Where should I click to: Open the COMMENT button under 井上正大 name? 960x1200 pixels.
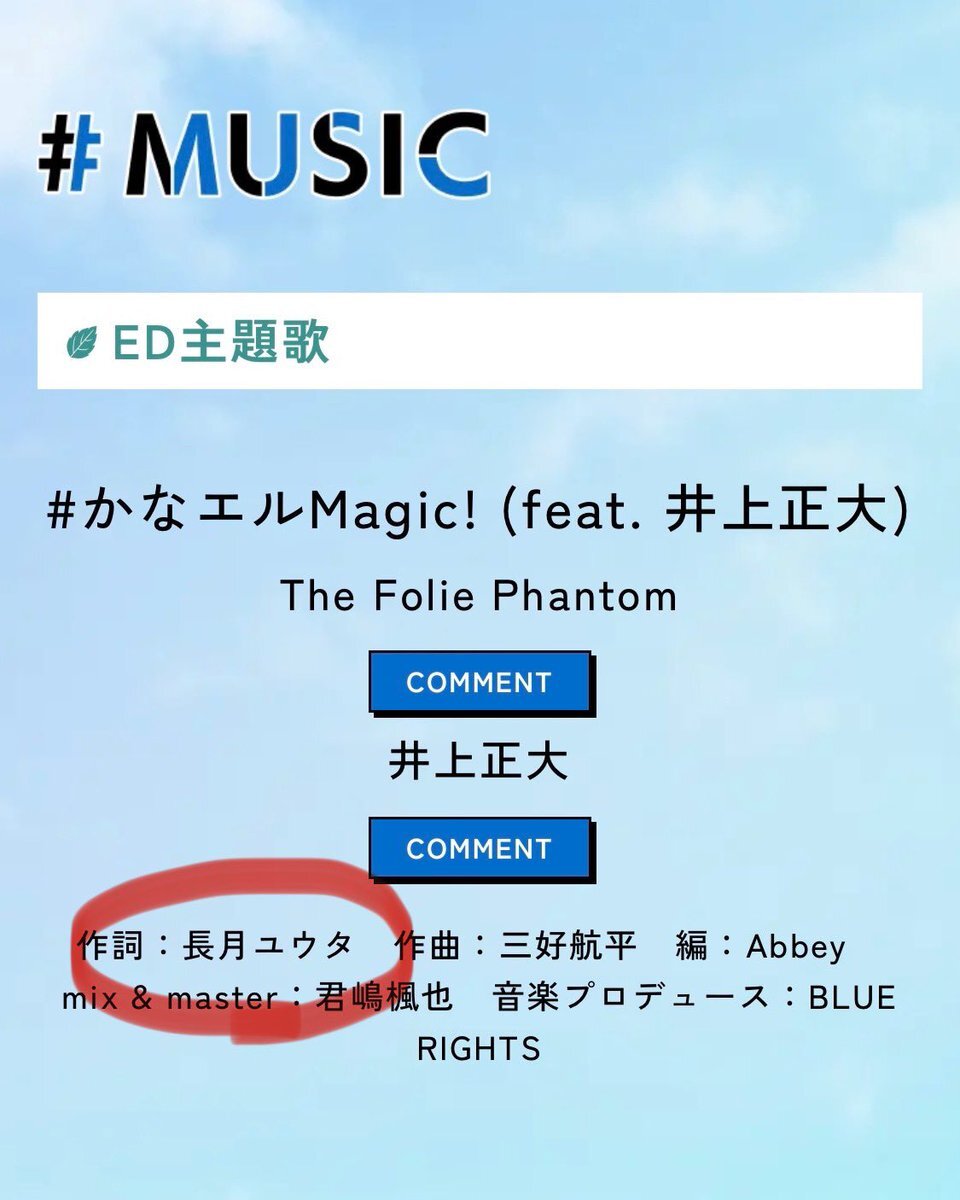[x=479, y=849]
